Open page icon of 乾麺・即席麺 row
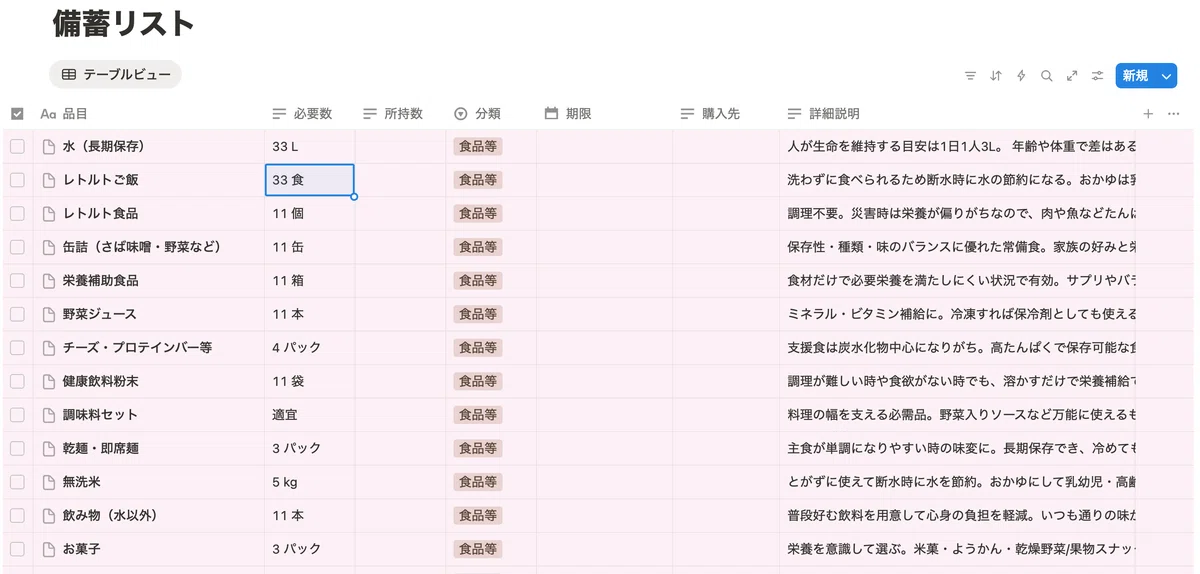Image resolution: width=1200 pixels, height=574 pixels. coord(48,448)
